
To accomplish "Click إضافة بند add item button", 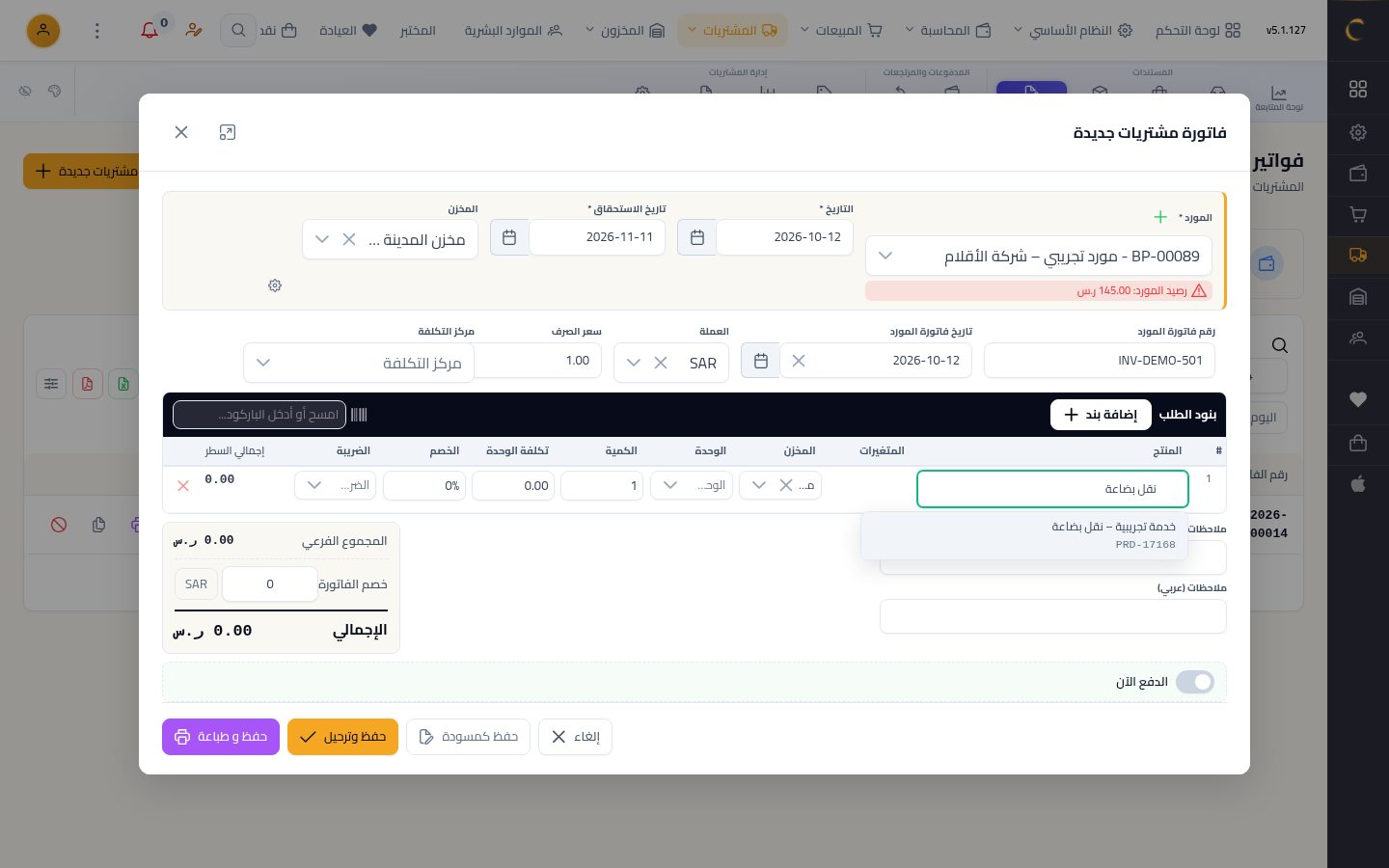I will tap(1101, 415).
